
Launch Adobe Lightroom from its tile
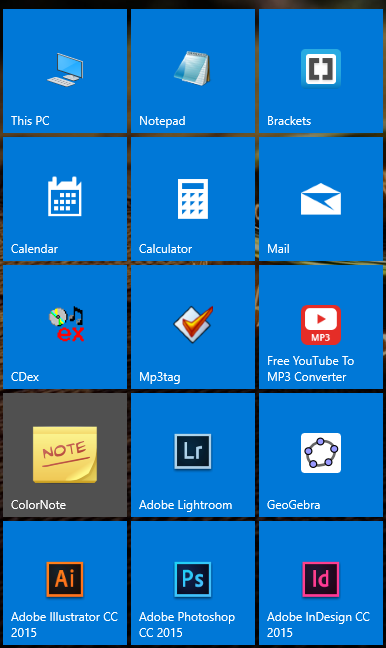(x=193, y=455)
